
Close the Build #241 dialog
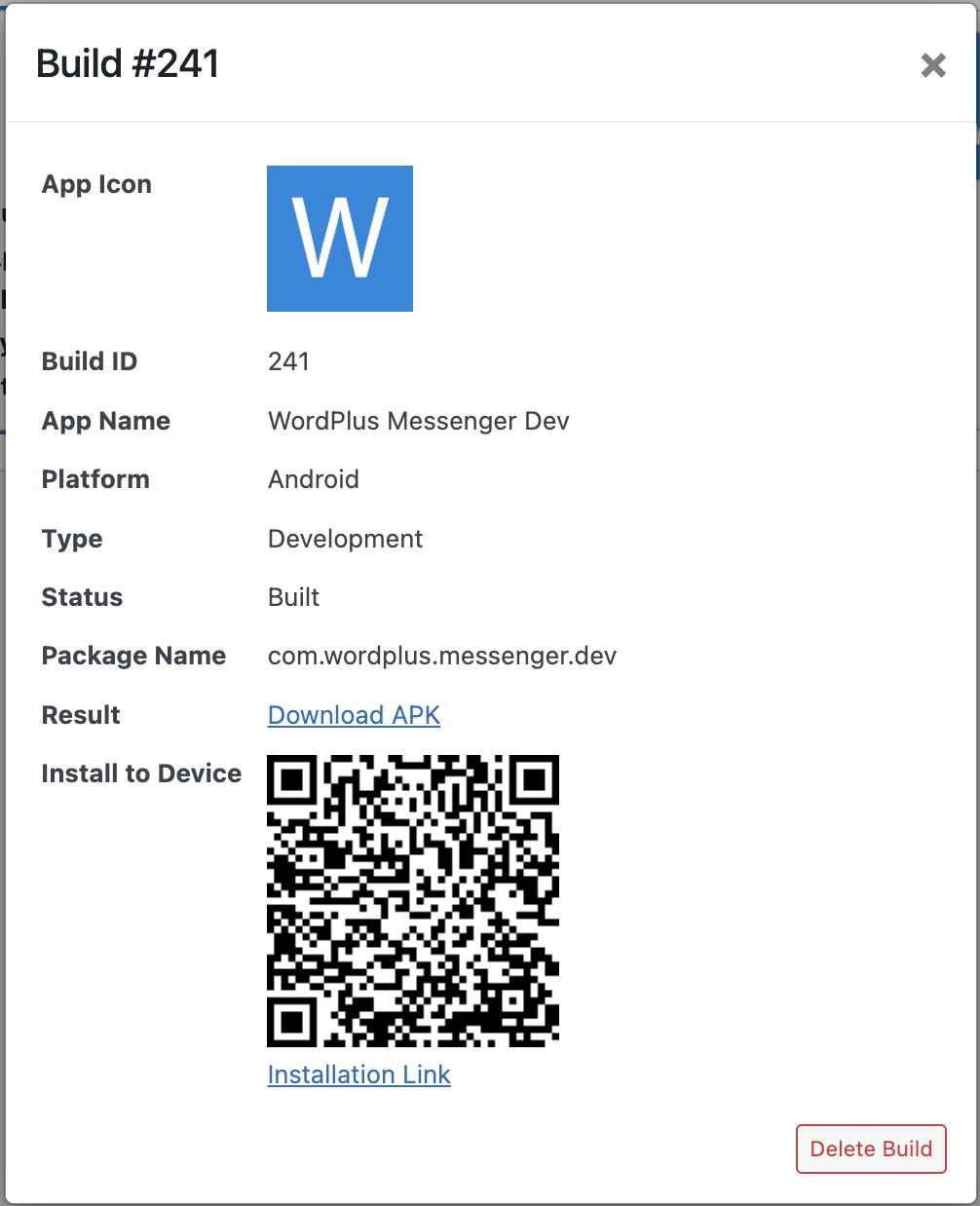point(933,65)
